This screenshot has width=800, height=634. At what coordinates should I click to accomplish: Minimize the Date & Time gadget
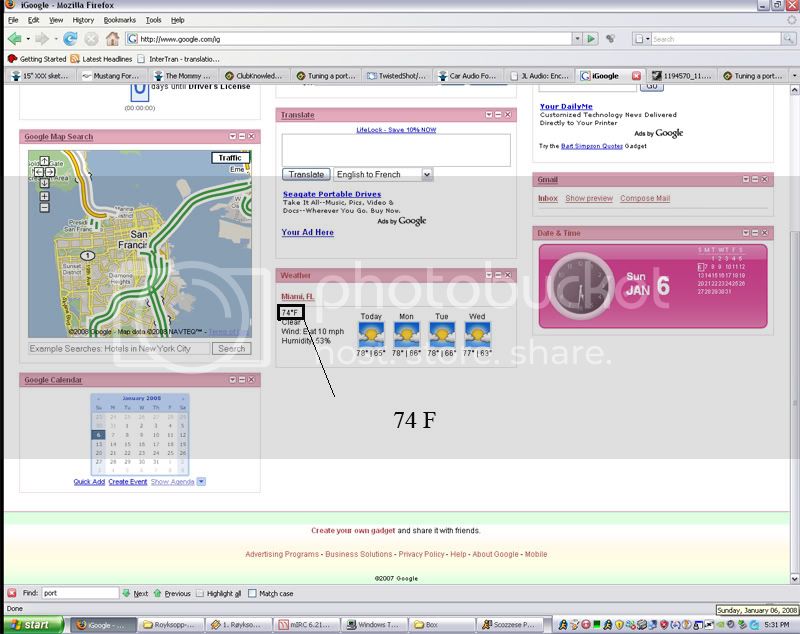pyautogui.click(x=755, y=233)
